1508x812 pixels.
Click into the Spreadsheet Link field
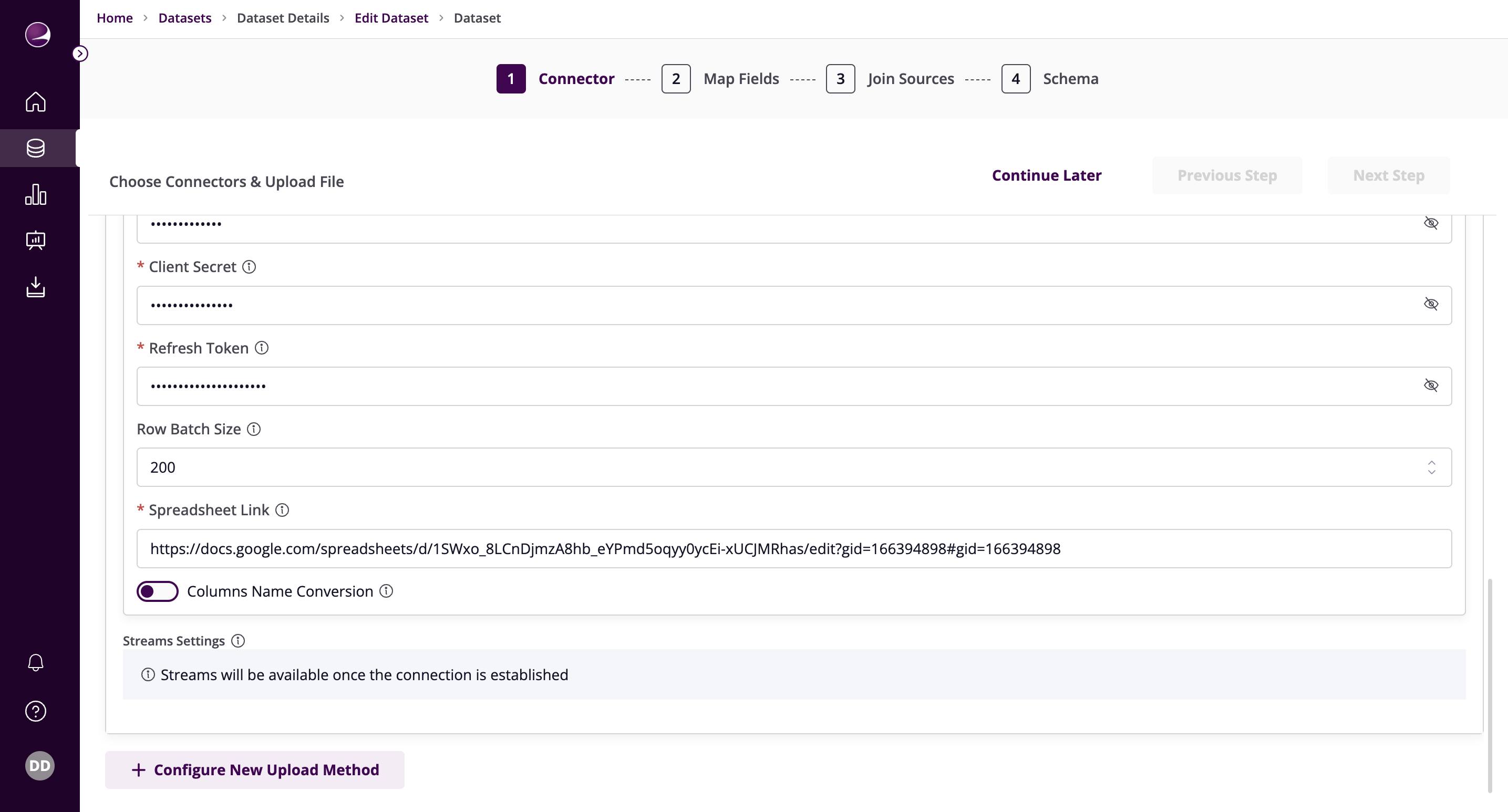[x=794, y=549]
